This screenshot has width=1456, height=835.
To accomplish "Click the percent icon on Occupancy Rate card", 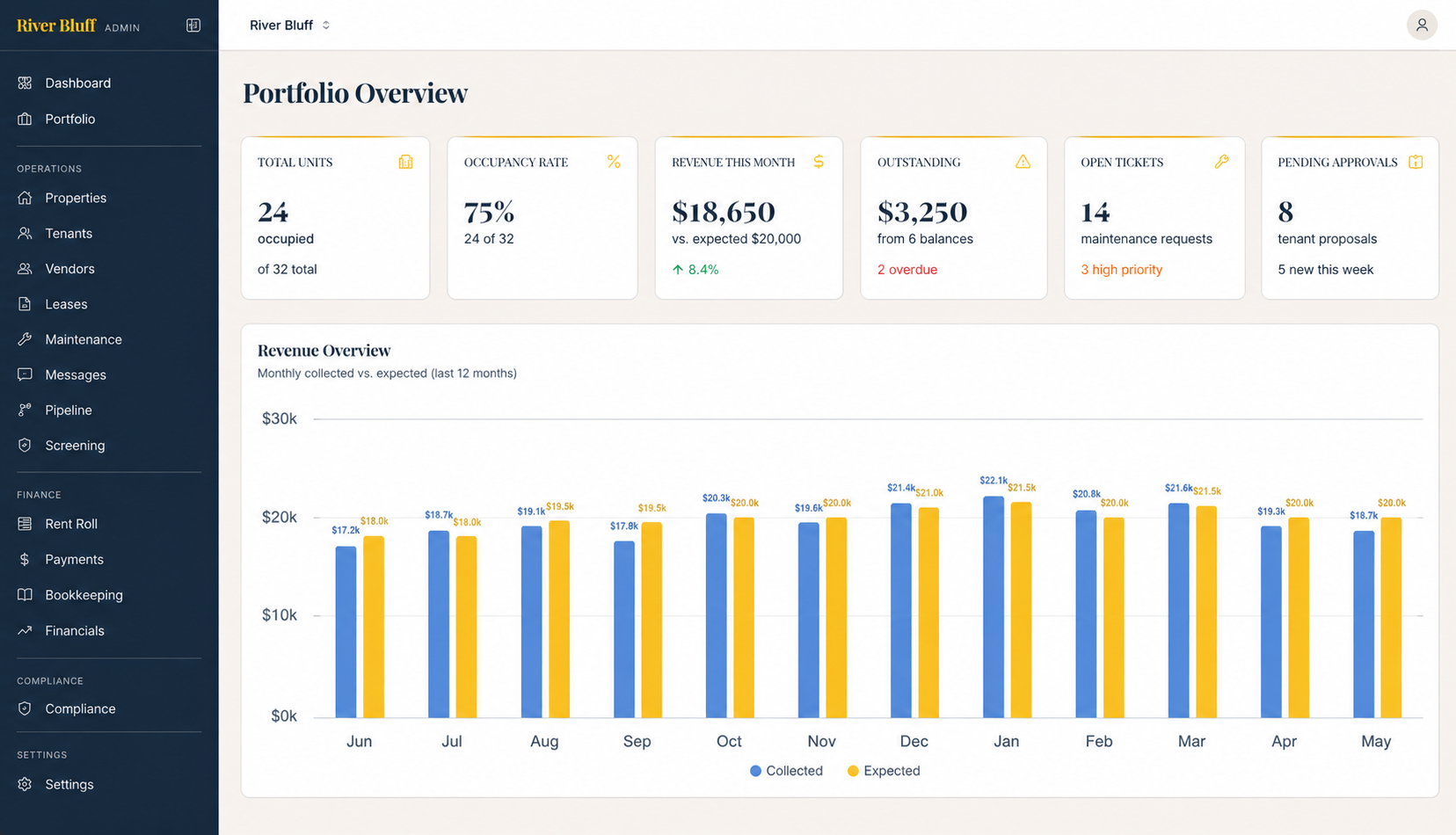I will (x=614, y=162).
